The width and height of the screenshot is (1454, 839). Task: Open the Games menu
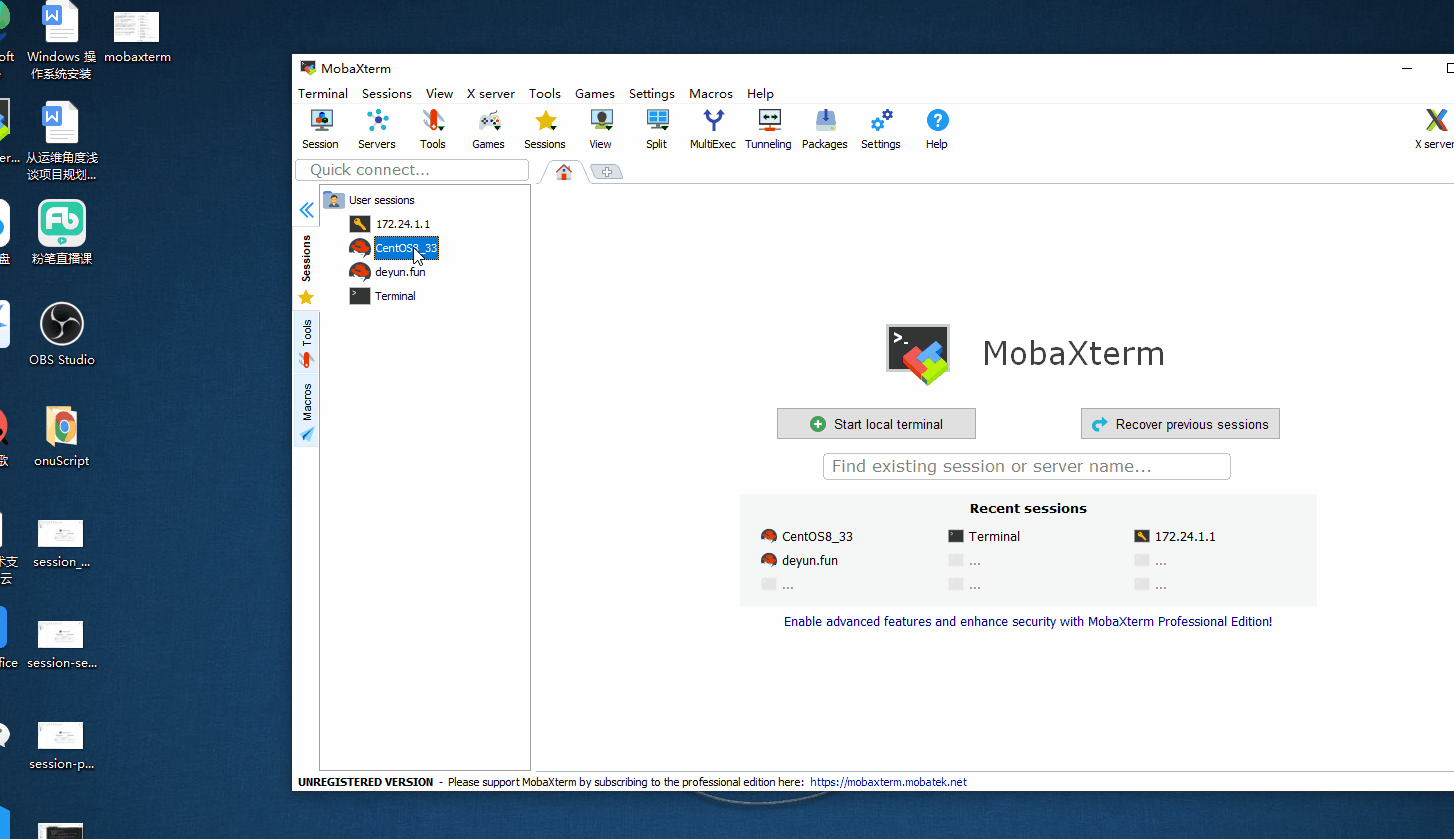595,93
